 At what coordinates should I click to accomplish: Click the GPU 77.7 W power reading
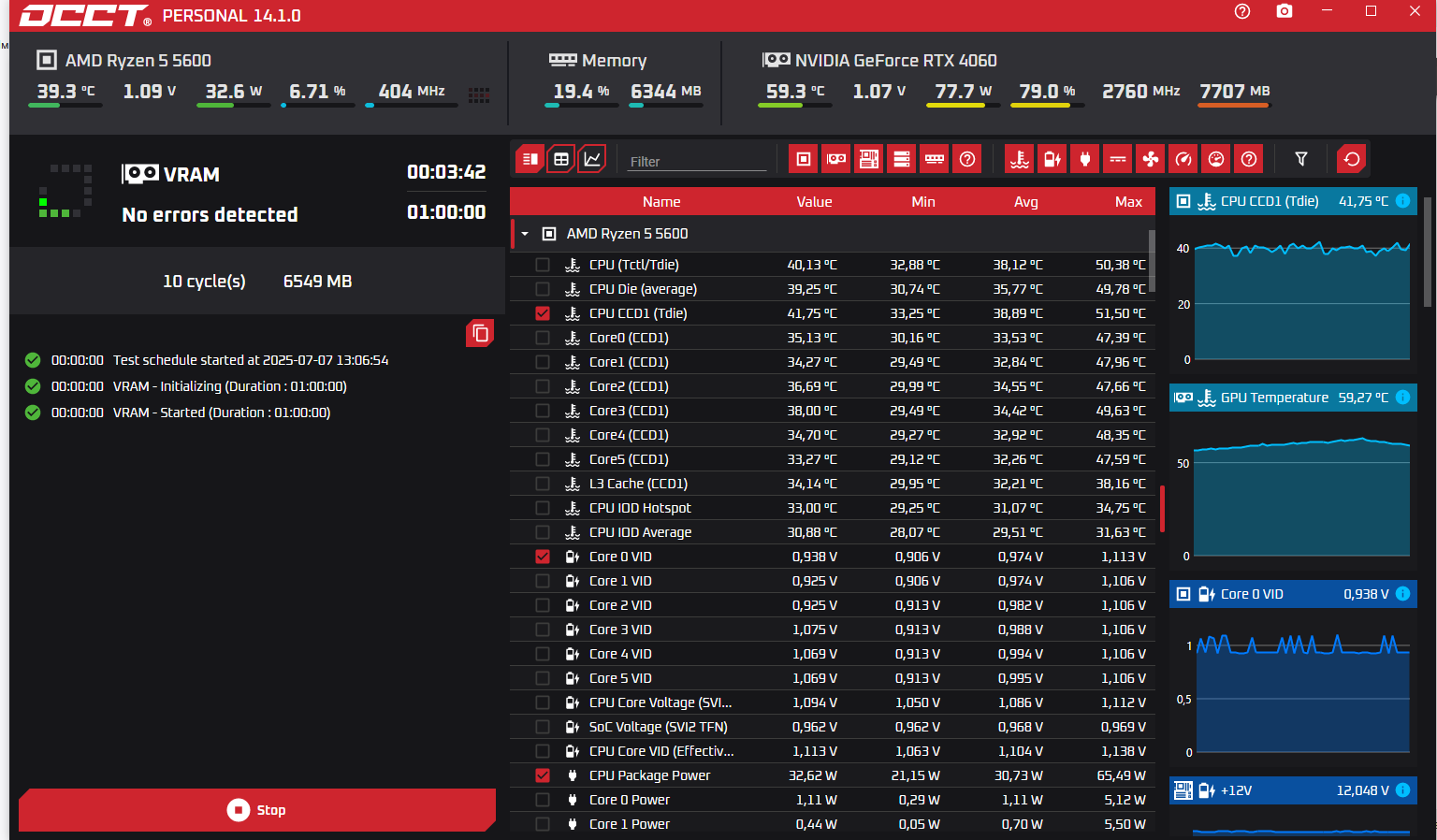[963, 91]
